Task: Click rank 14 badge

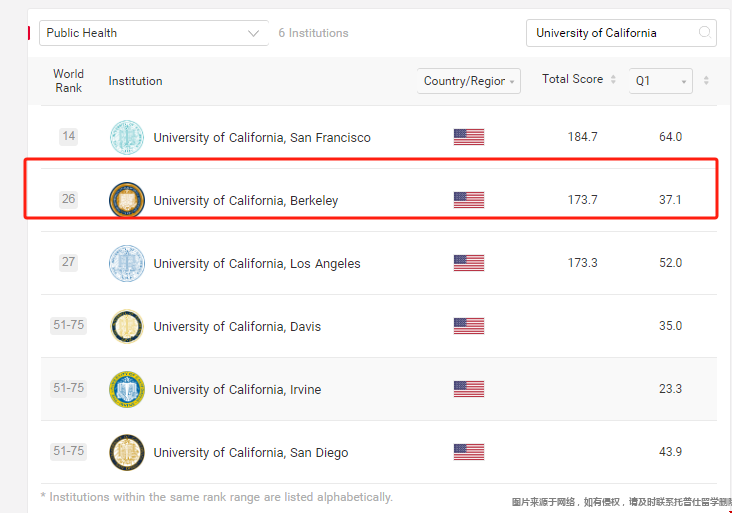Action: coord(69,136)
